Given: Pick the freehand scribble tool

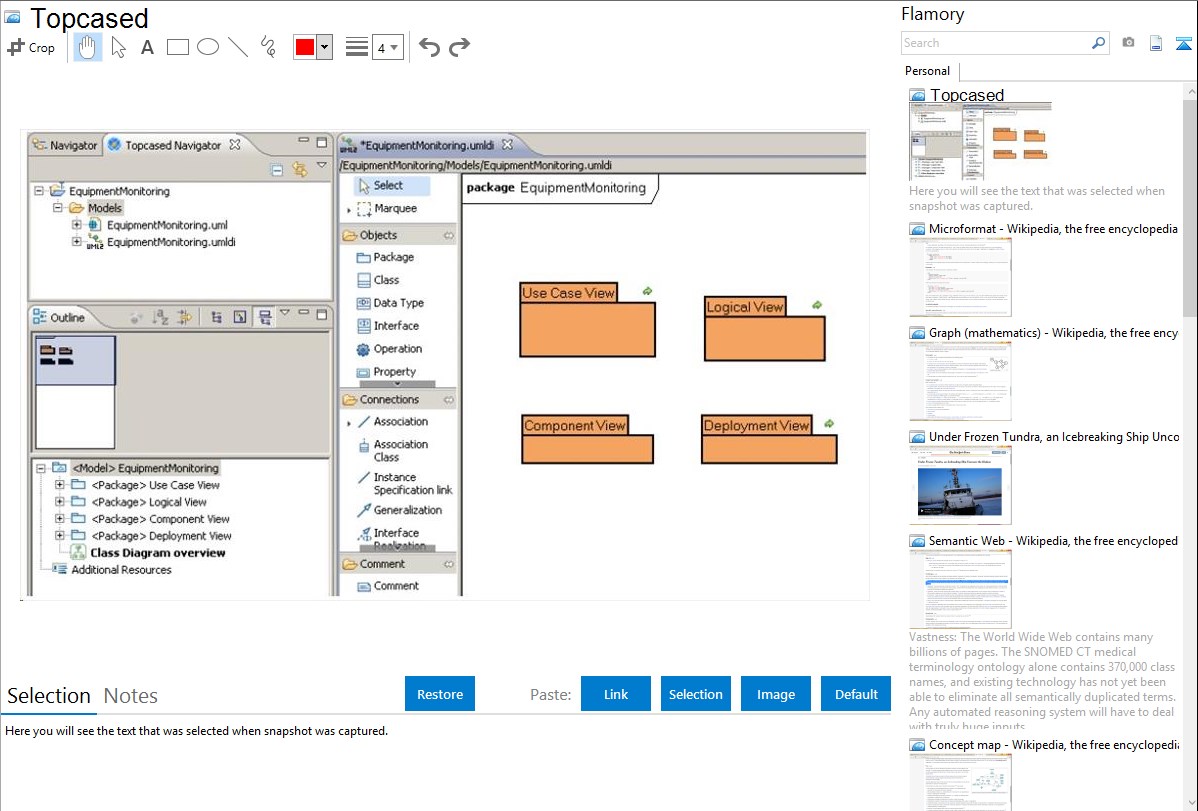Looking at the screenshot, I should pyautogui.click(x=268, y=47).
